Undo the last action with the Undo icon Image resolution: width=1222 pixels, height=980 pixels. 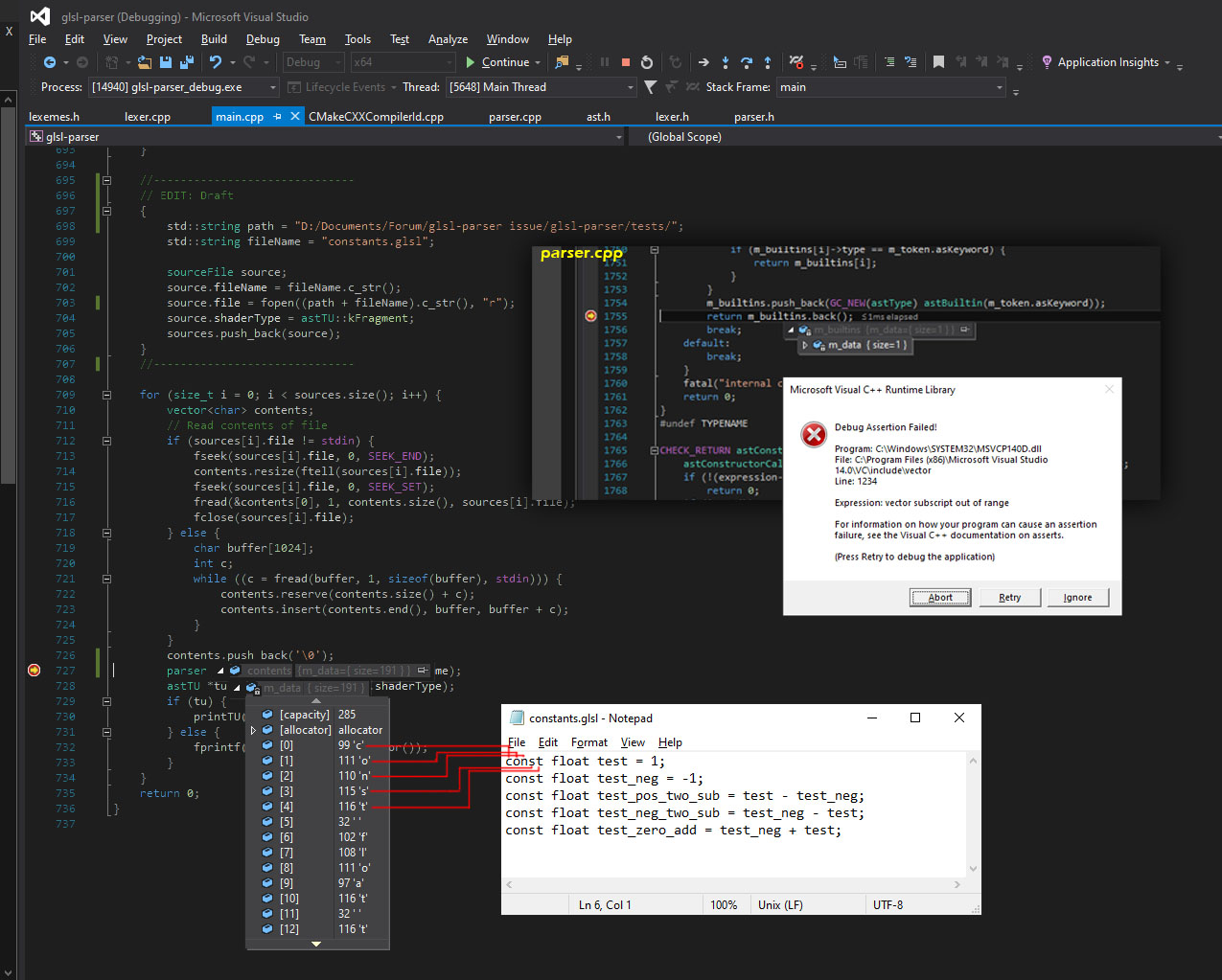pyautogui.click(x=216, y=62)
